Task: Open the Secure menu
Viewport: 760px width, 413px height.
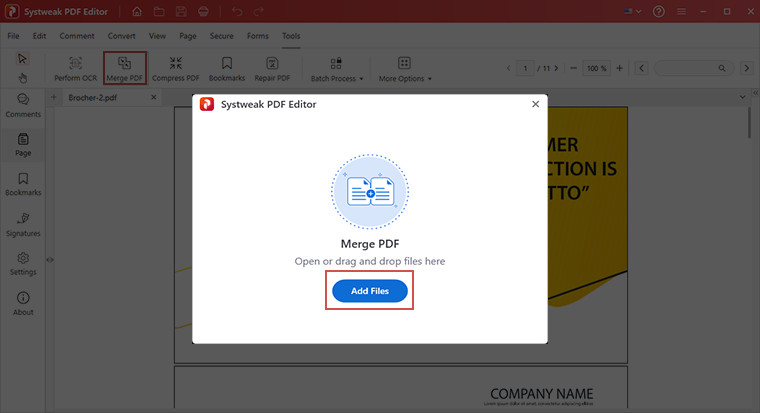Action: pos(222,36)
